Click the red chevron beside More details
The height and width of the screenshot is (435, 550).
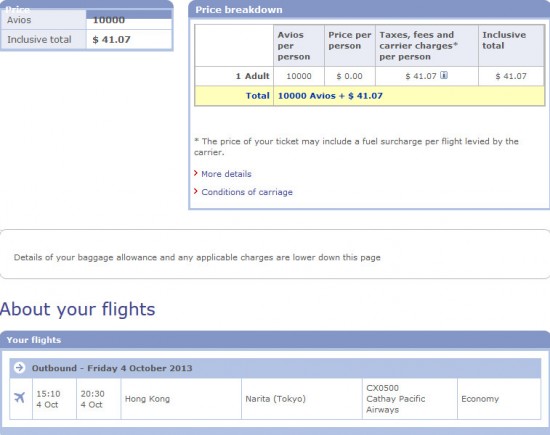click(196, 173)
